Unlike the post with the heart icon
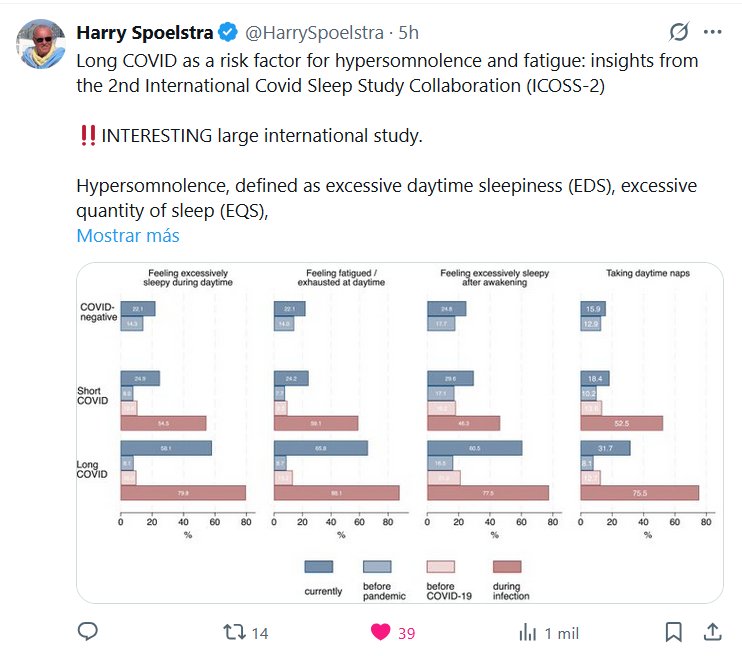 (380, 632)
